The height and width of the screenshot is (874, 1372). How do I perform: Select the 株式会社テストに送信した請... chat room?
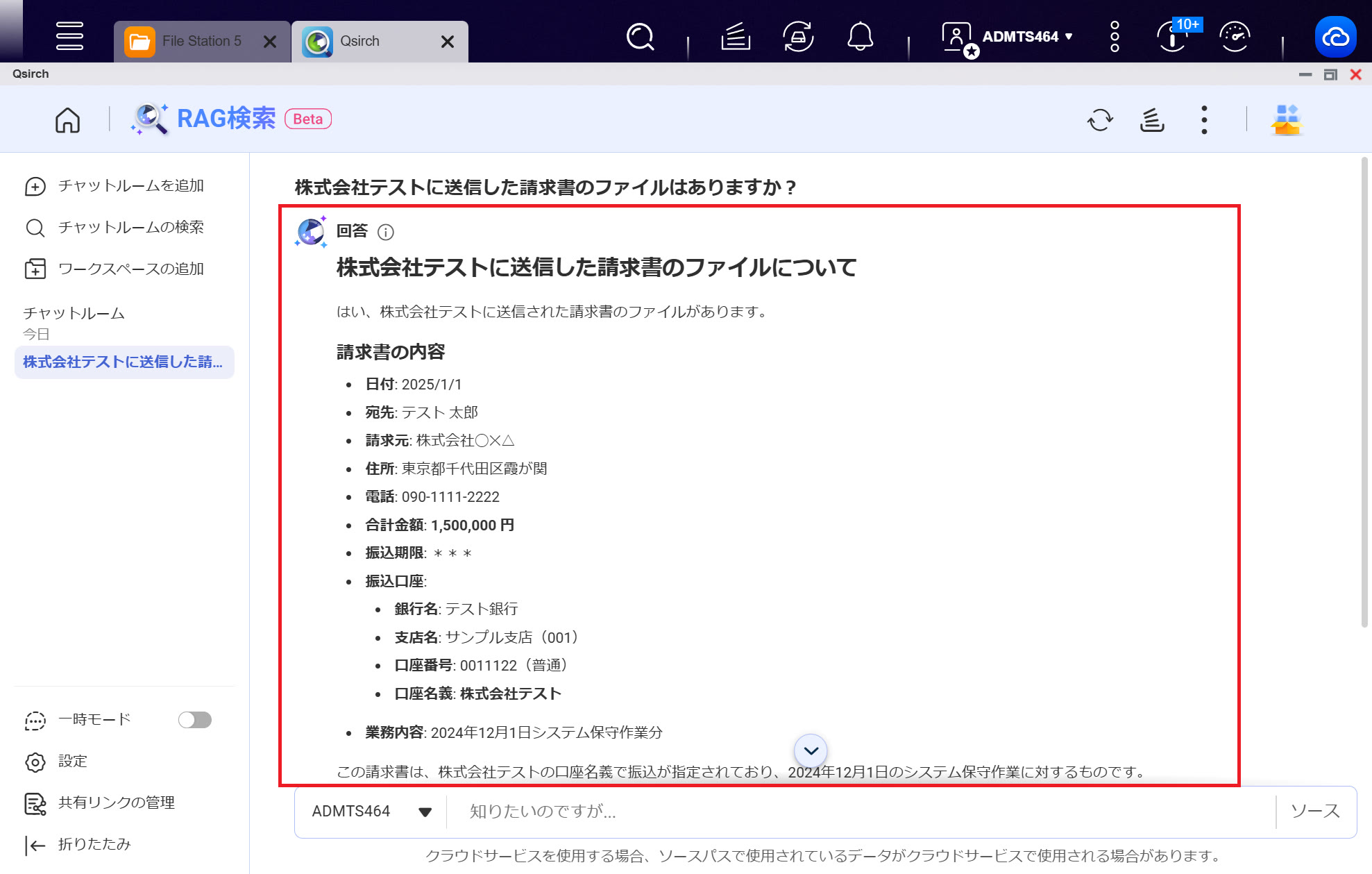[124, 362]
